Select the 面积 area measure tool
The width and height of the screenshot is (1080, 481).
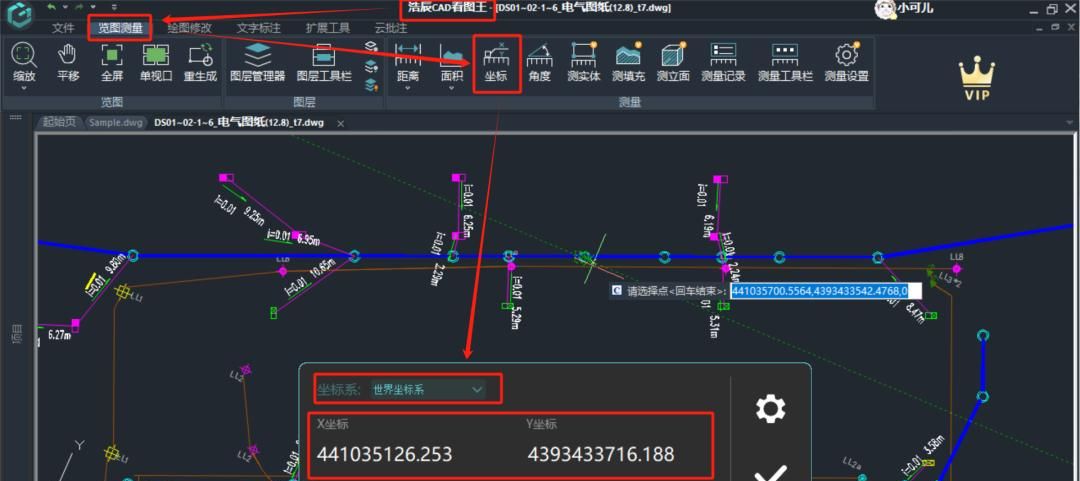click(x=452, y=62)
